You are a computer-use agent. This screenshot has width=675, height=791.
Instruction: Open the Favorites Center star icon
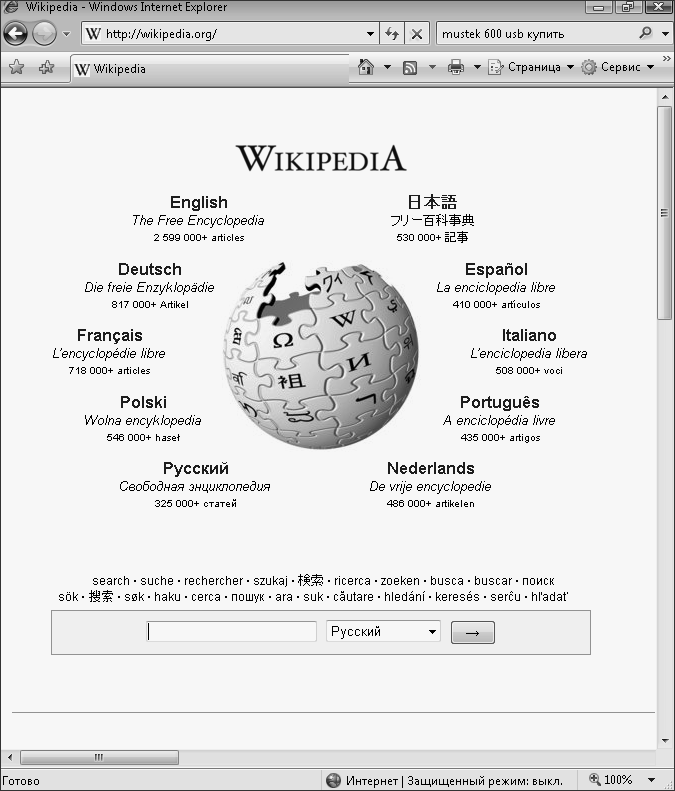pyautogui.click(x=16, y=67)
